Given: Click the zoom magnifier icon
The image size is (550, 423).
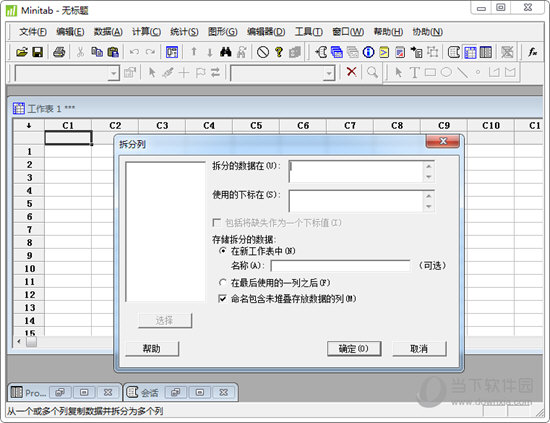Looking at the screenshot, I should pos(372,73).
